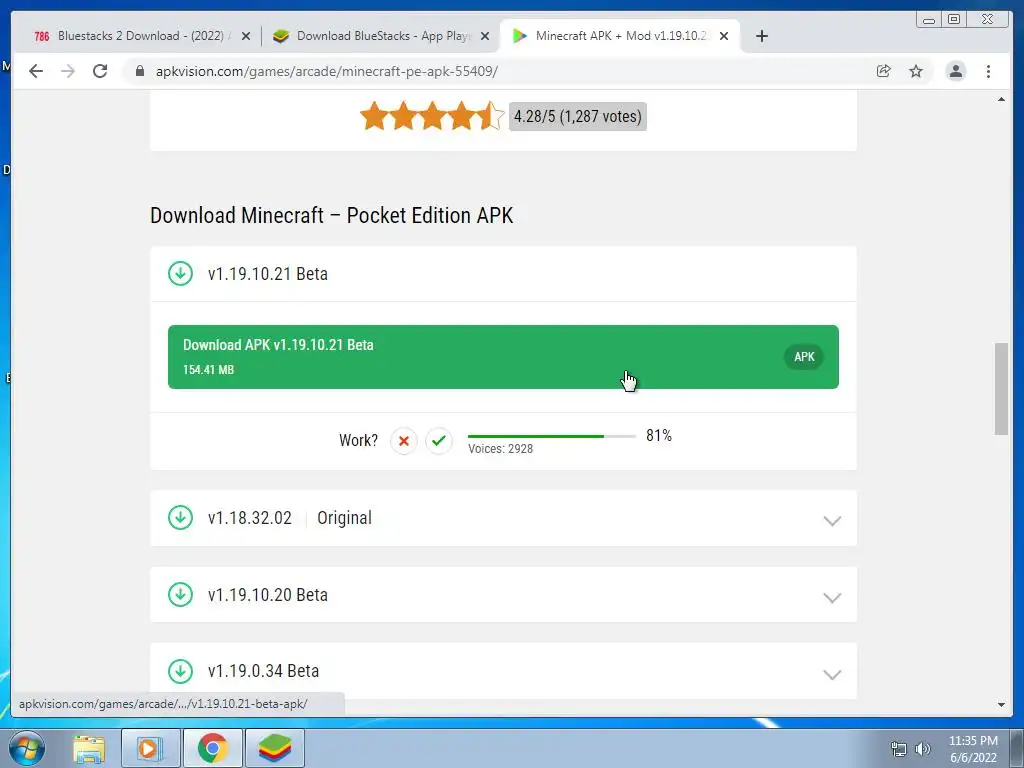
Task: Open the volume tray icon
Action: click(x=923, y=749)
